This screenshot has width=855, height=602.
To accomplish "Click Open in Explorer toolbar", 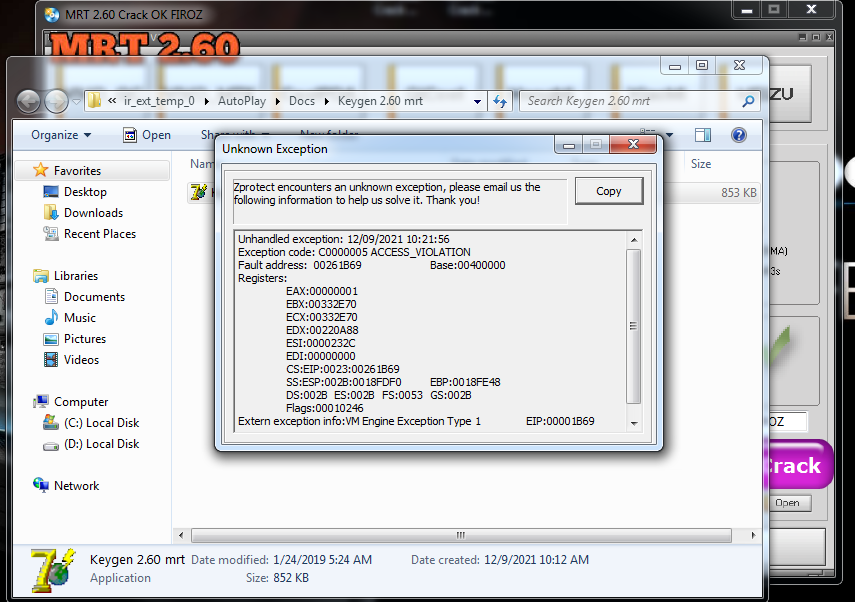I will point(147,135).
